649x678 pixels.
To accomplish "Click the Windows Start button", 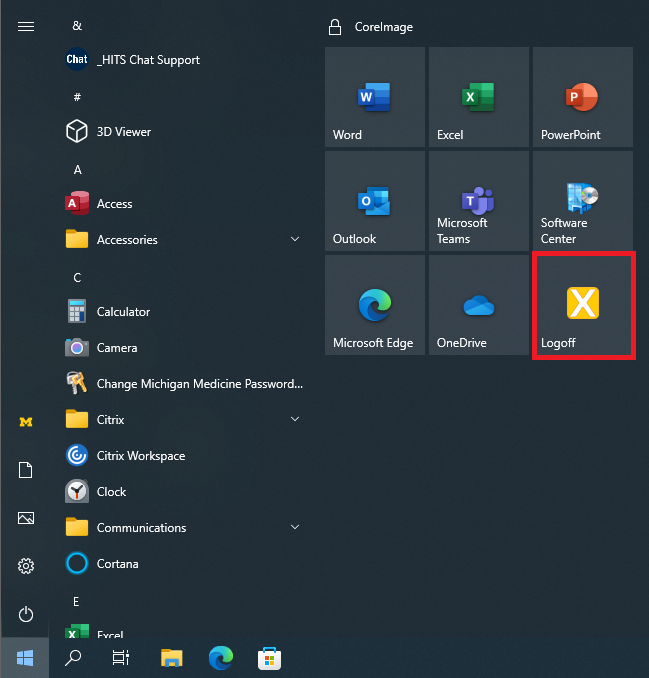I will coord(25,658).
